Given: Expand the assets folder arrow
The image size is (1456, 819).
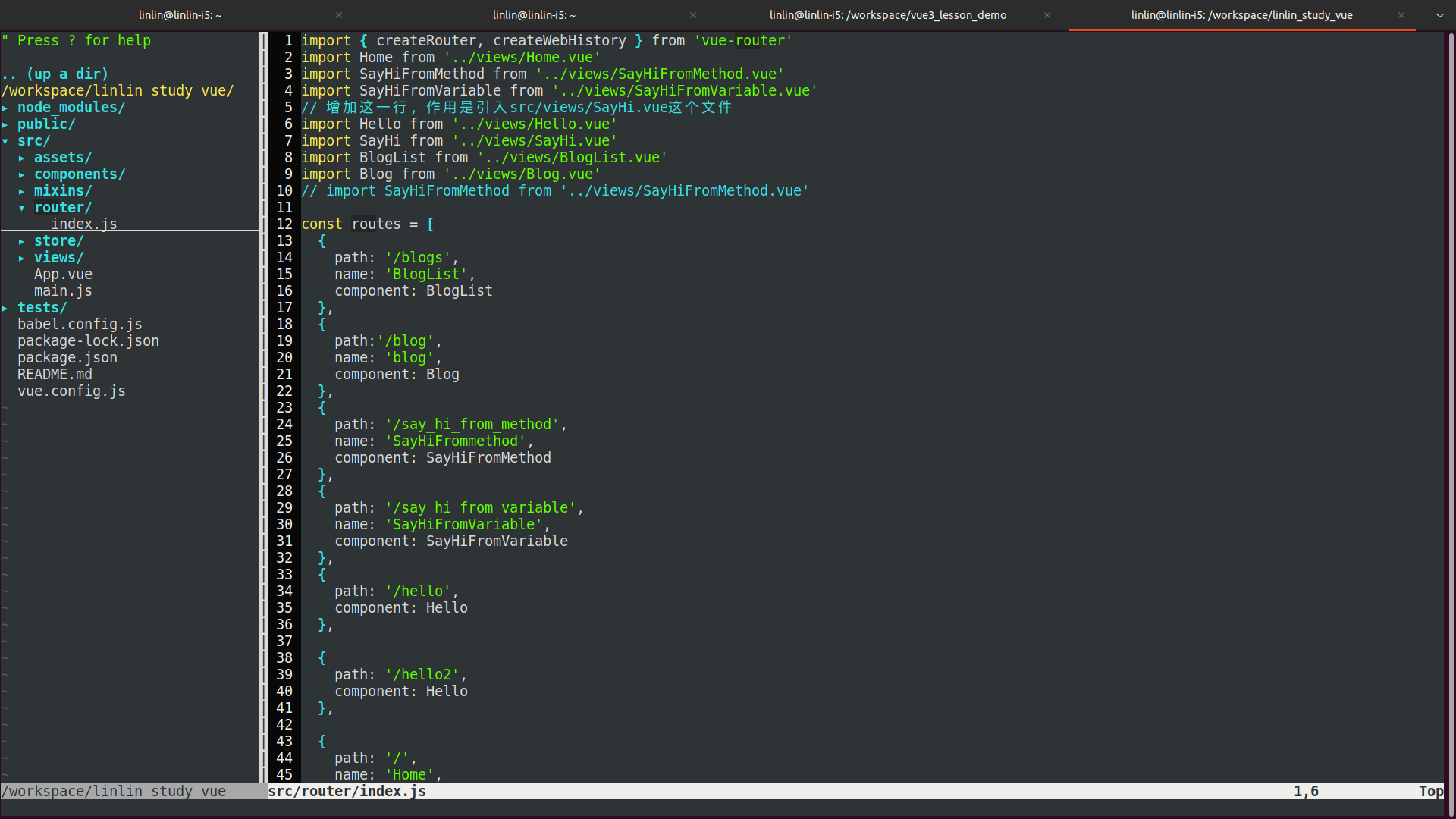Looking at the screenshot, I should 22,158.
